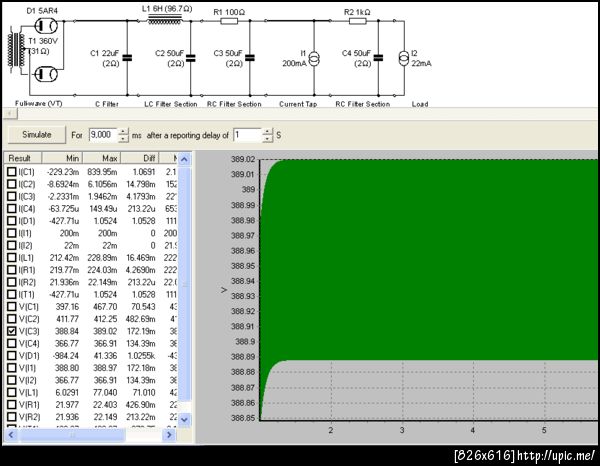Select the C1 22uF capacitor symbol
The width and height of the screenshot is (600, 466).
point(127,58)
